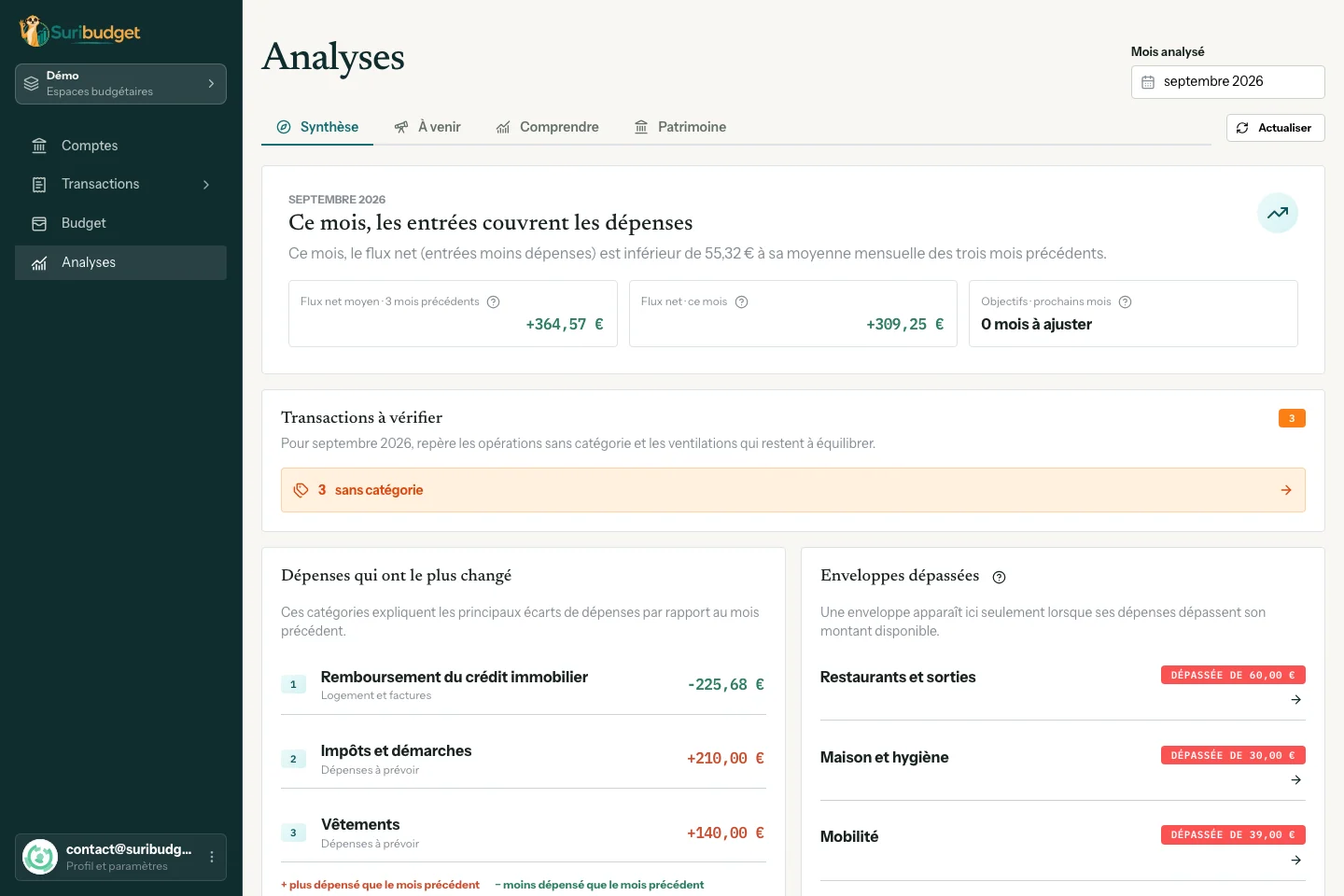Click the profile avatar image
The width and height of the screenshot is (1344, 896).
coord(40,857)
